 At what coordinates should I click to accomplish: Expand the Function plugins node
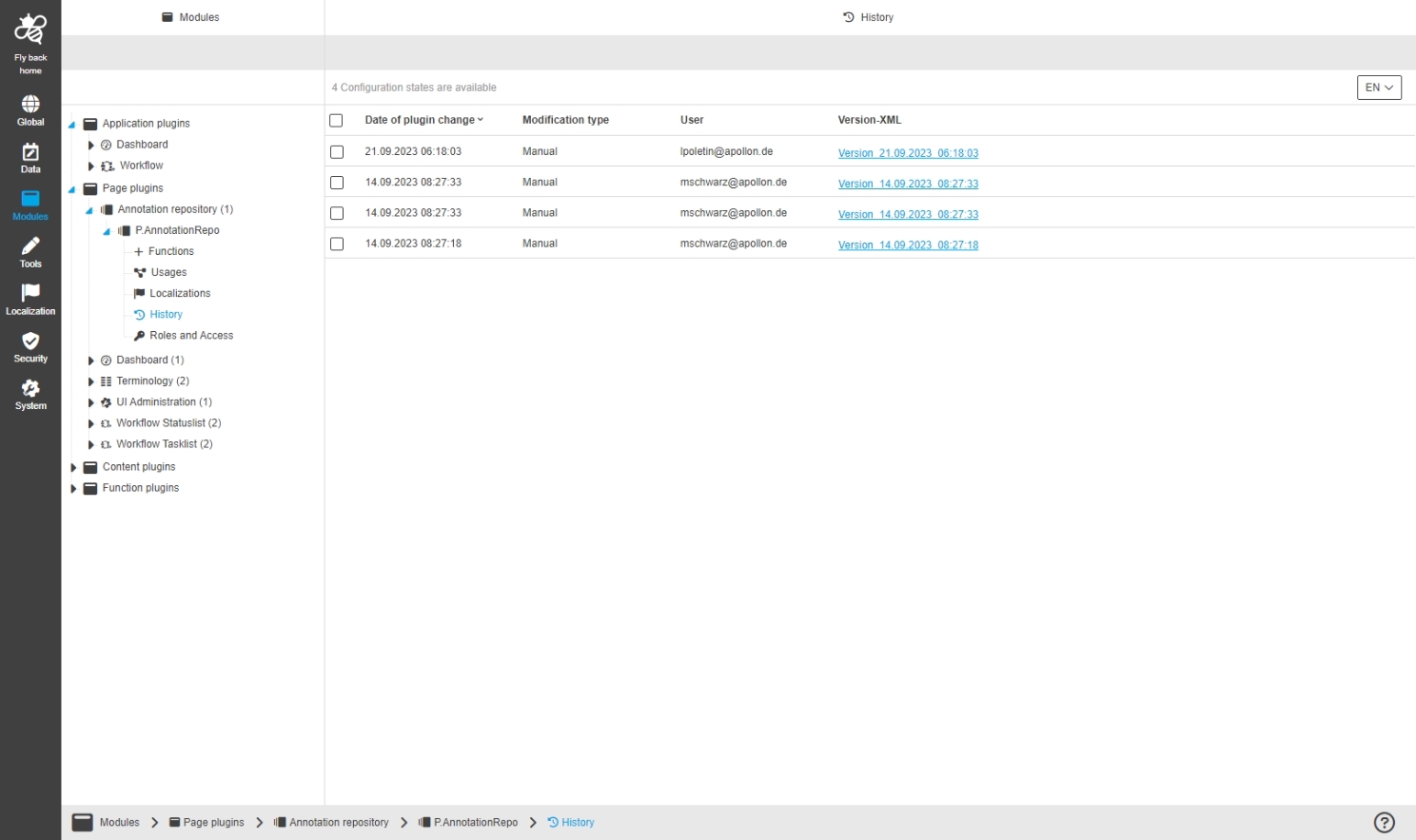pyautogui.click(x=73, y=488)
